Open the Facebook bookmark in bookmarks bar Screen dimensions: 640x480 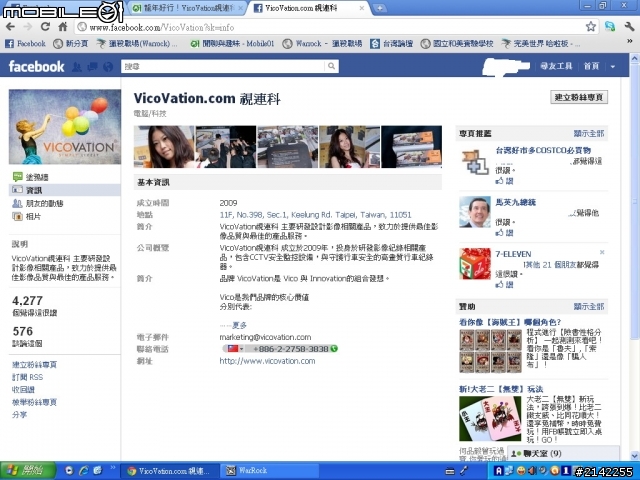(x=25, y=43)
